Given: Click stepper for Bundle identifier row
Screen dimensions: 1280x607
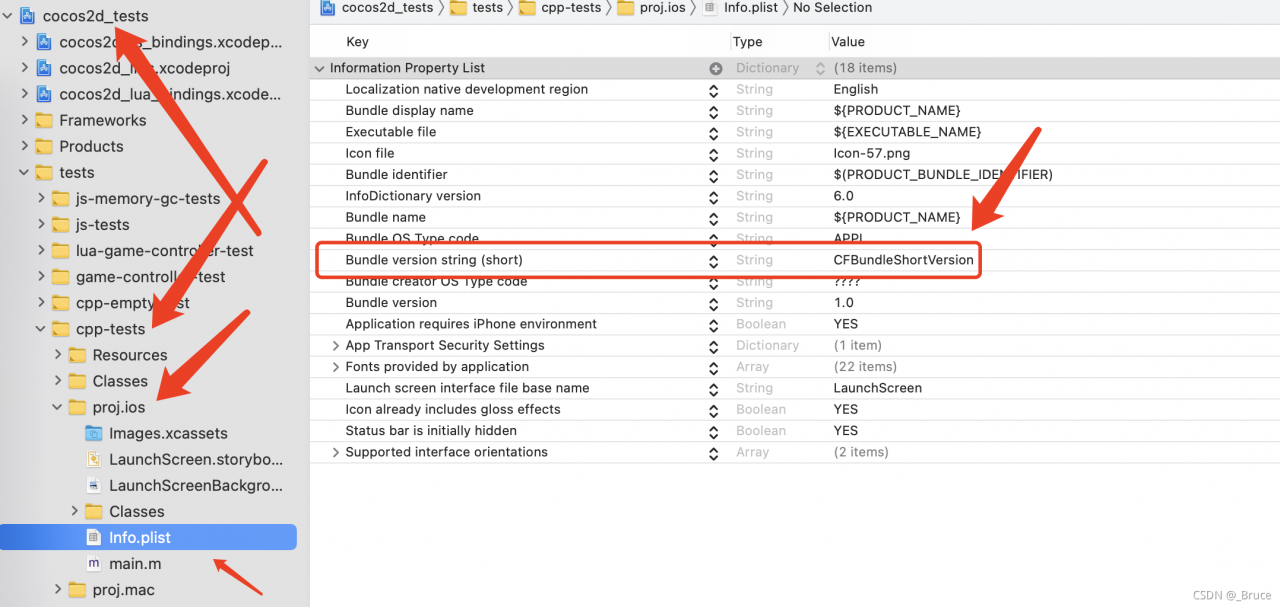Looking at the screenshot, I should point(713,175).
